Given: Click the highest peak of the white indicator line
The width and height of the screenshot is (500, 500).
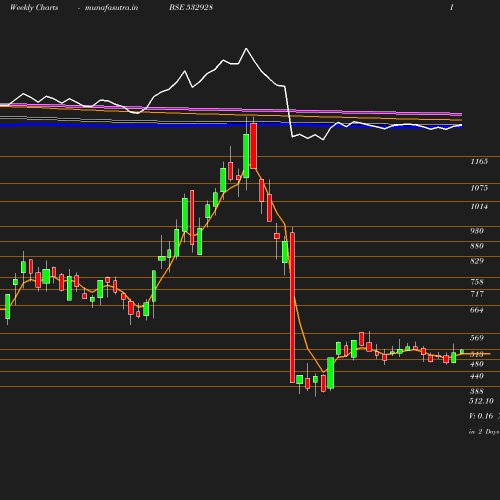Looking at the screenshot, I should [x=246, y=49].
